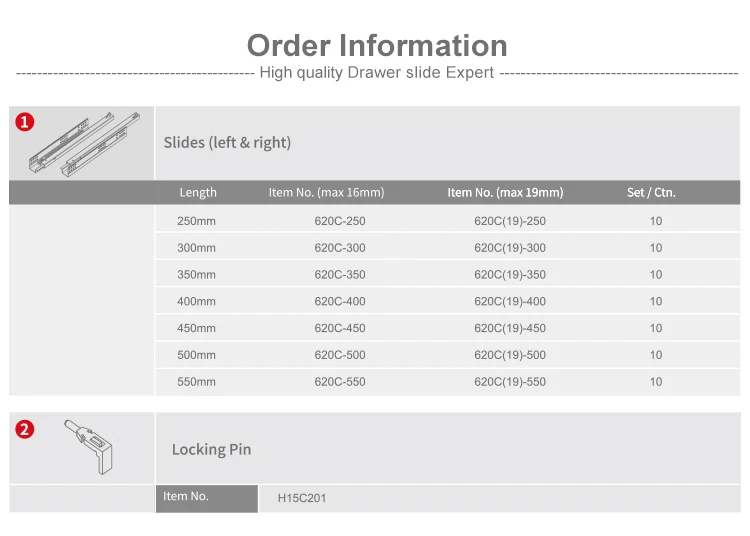
Task: Click the 500mm length cell
Action: [196, 355]
